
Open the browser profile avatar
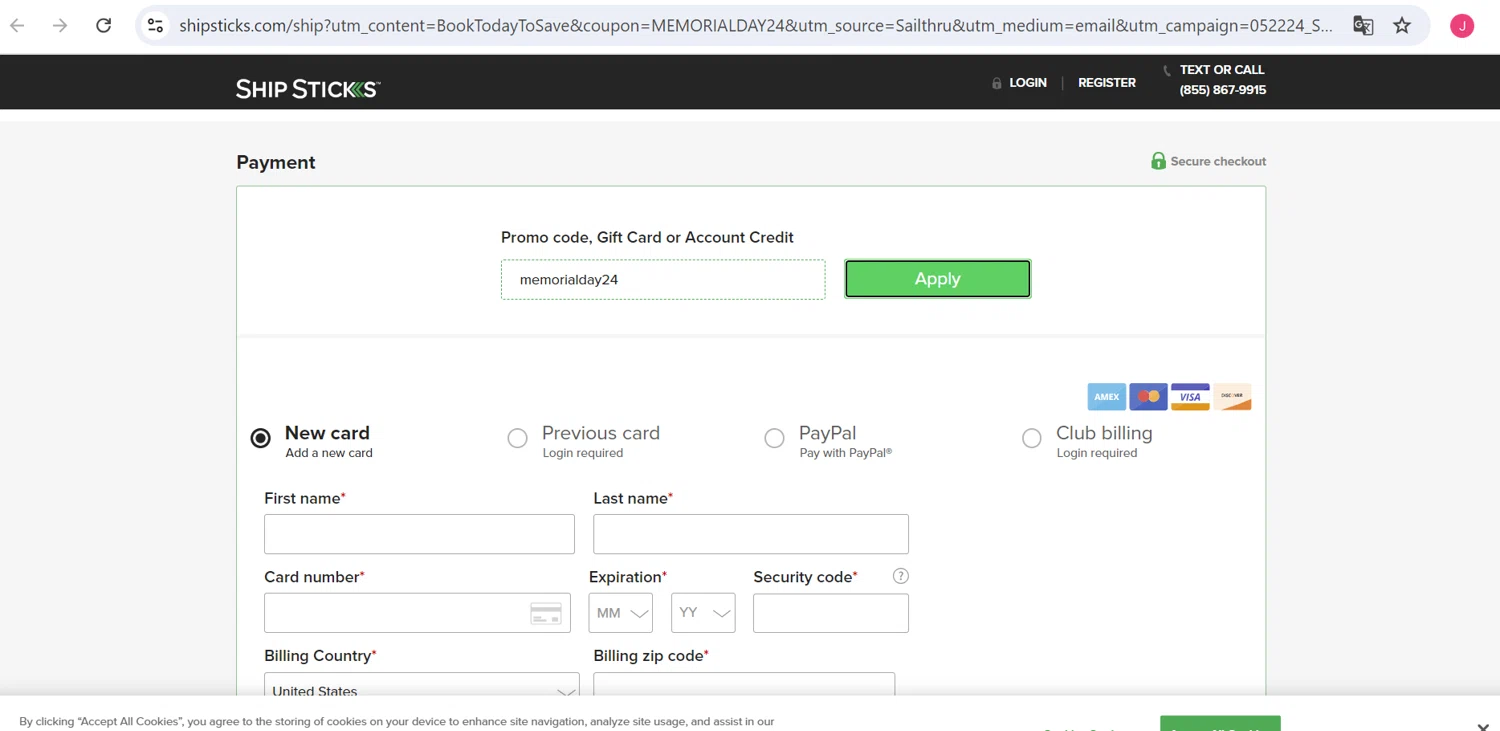(1462, 26)
